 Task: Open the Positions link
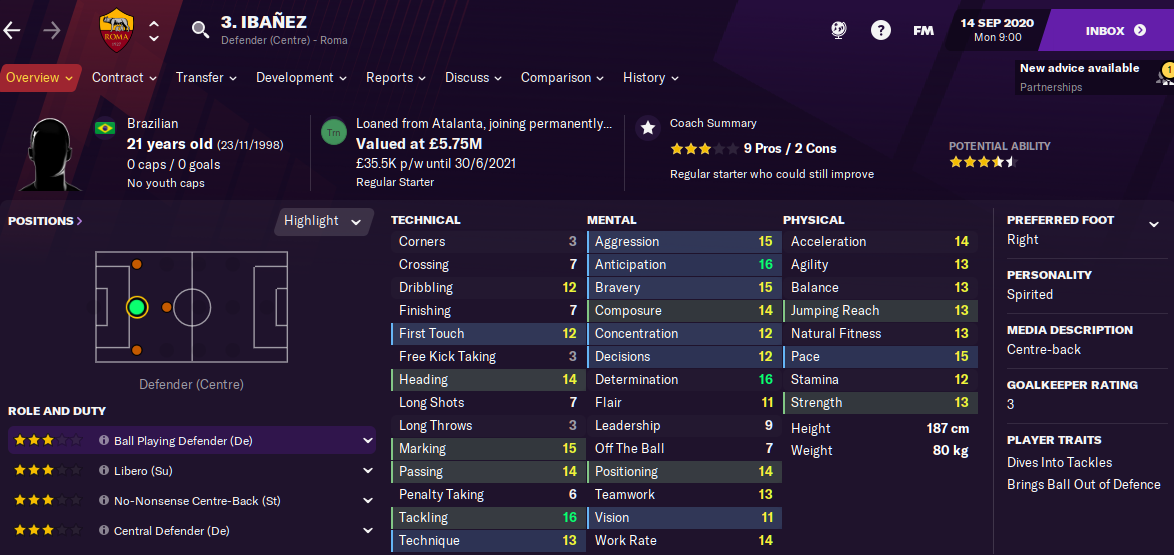click(45, 221)
